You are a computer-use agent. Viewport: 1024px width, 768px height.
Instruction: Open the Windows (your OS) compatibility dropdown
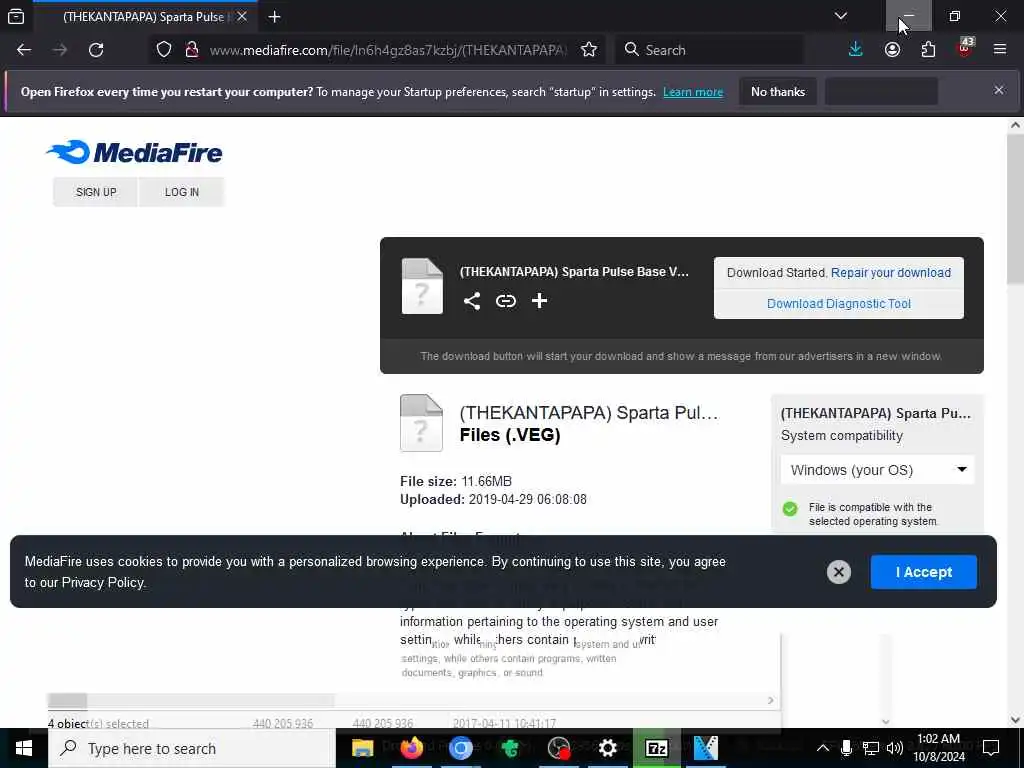pos(877,470)
